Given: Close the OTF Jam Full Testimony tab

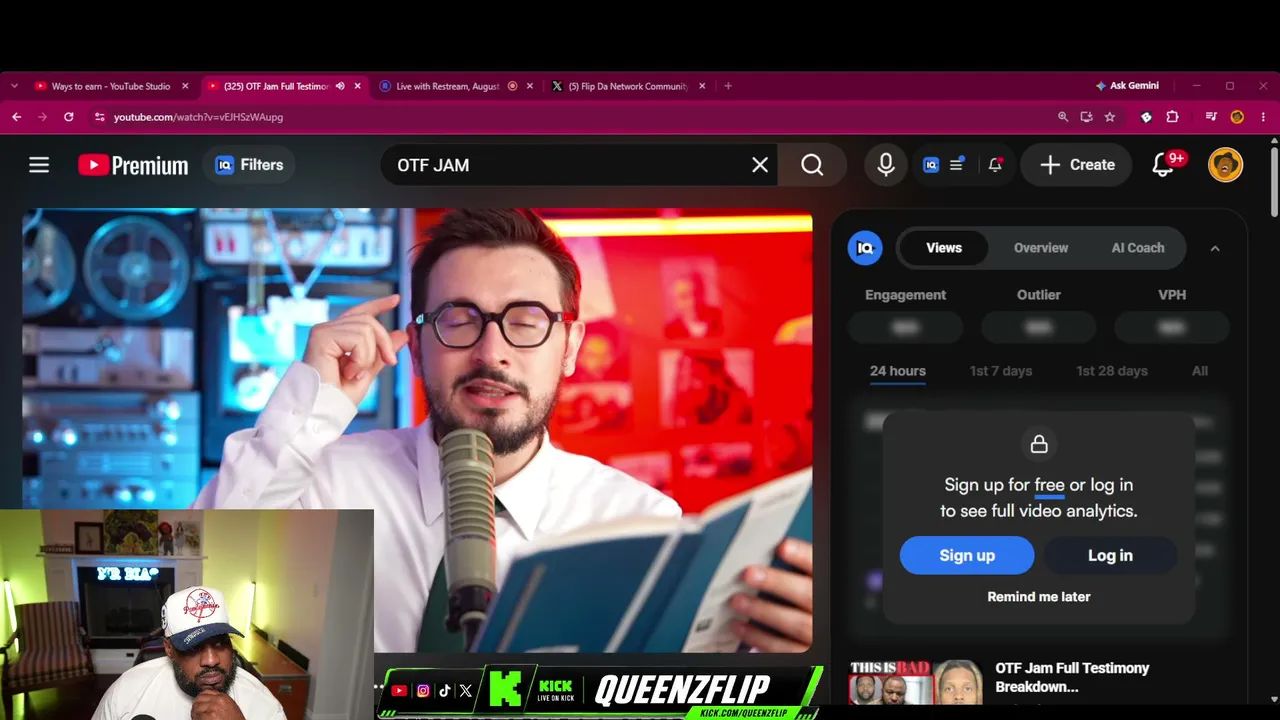Looking at the screenshot, I should (x=357, y=86).
